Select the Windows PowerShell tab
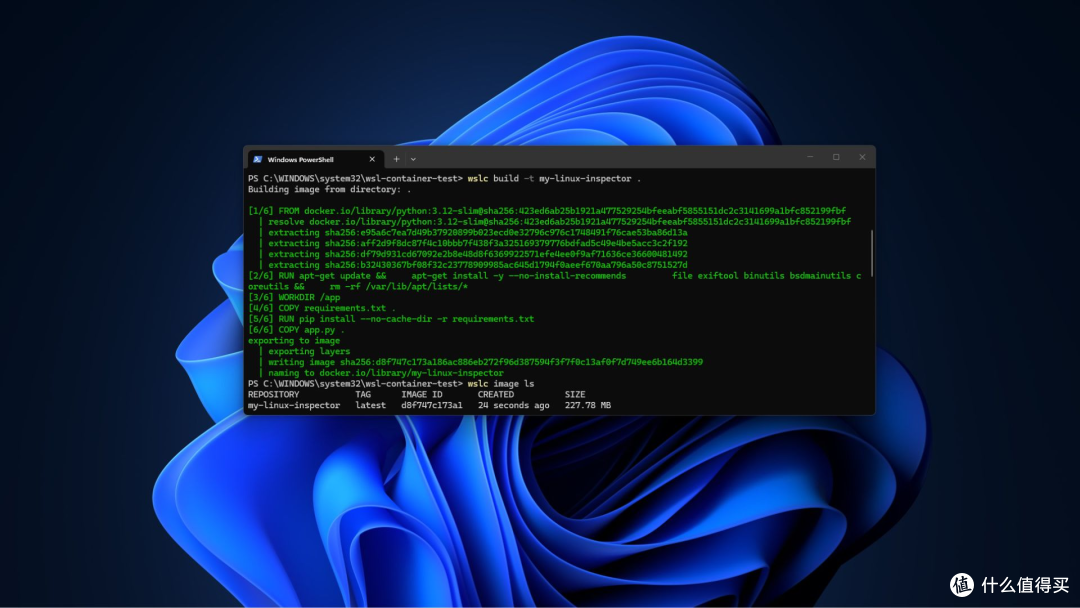Screen dimensions: 1080x608 [x=315, y=159]
